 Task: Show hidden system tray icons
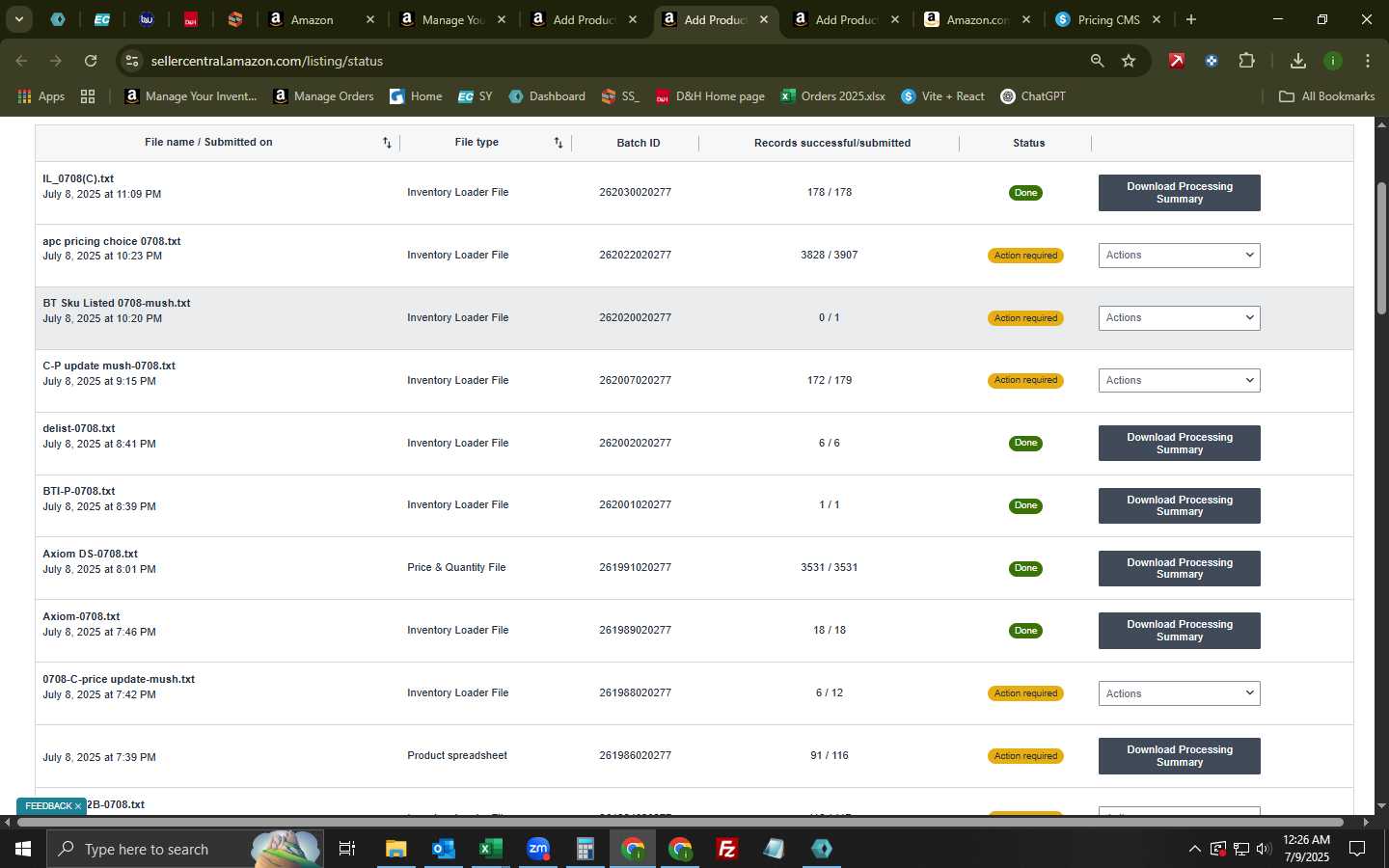point(1194,849)
